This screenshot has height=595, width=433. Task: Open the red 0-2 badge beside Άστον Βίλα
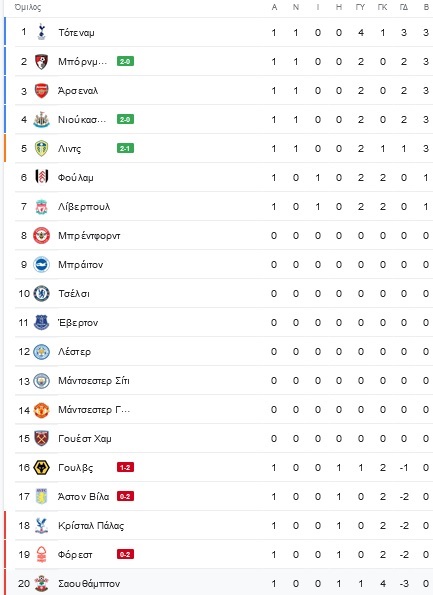coord(125,496)
